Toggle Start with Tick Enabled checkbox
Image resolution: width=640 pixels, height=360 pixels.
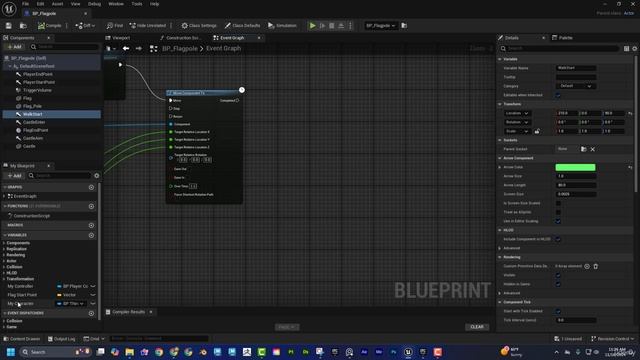pos(558,311)
